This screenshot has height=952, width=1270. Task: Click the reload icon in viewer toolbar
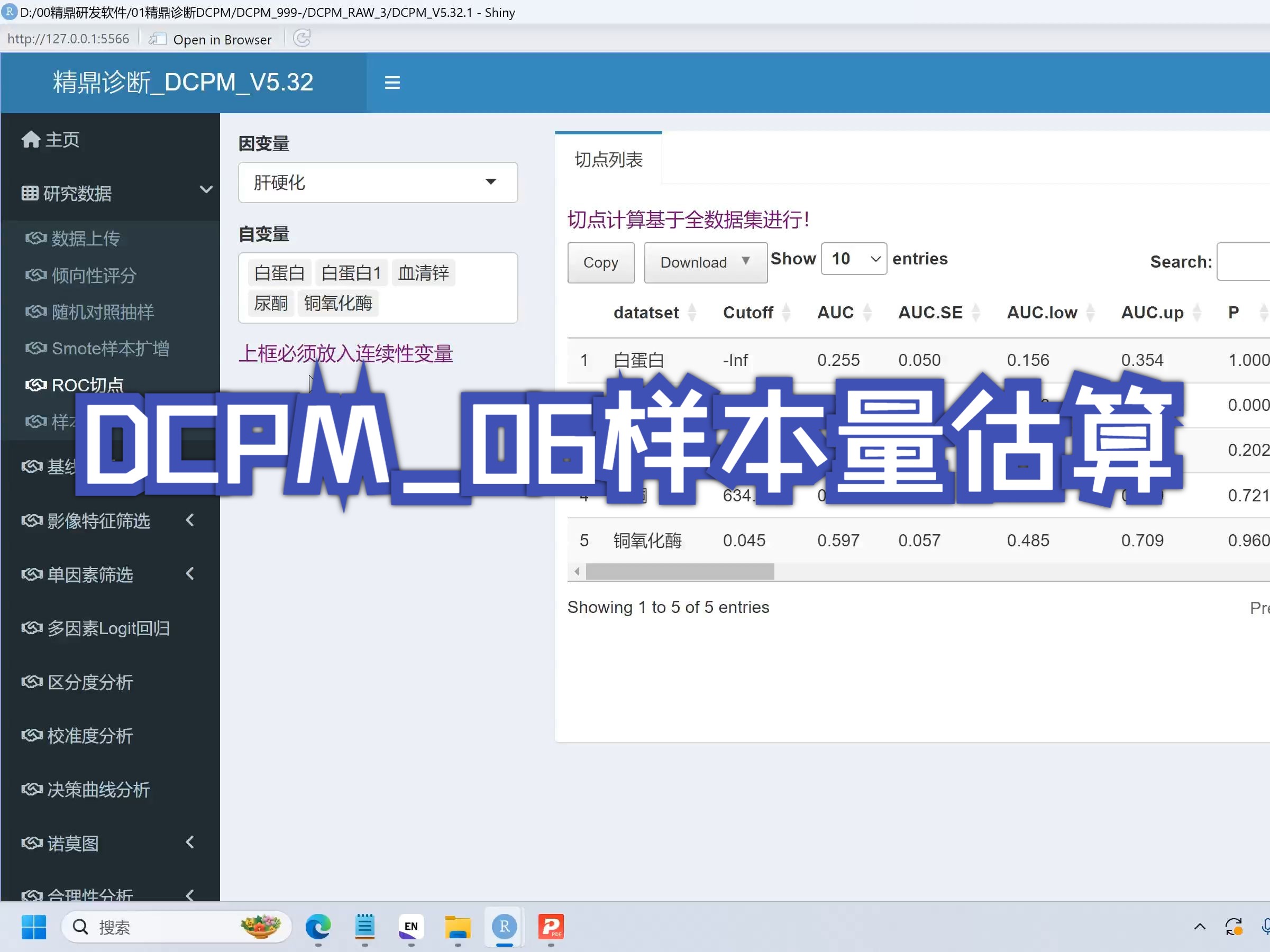302,39
